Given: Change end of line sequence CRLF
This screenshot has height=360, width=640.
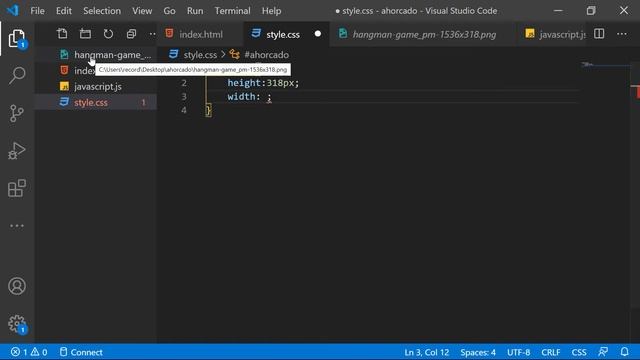Looking at the screenshot, I should (x=551, y=352).
